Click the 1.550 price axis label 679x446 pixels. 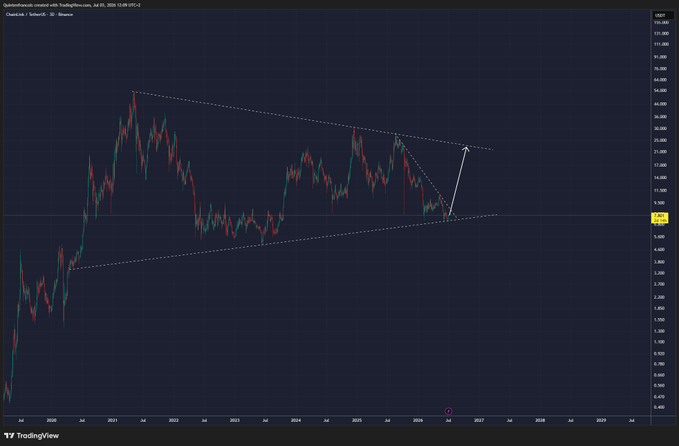pyautogui.click(x=660, y=320)
